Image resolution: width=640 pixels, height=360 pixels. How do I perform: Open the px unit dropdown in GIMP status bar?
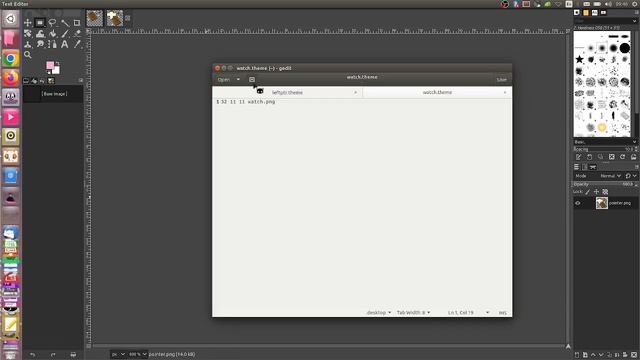point(118,354)
